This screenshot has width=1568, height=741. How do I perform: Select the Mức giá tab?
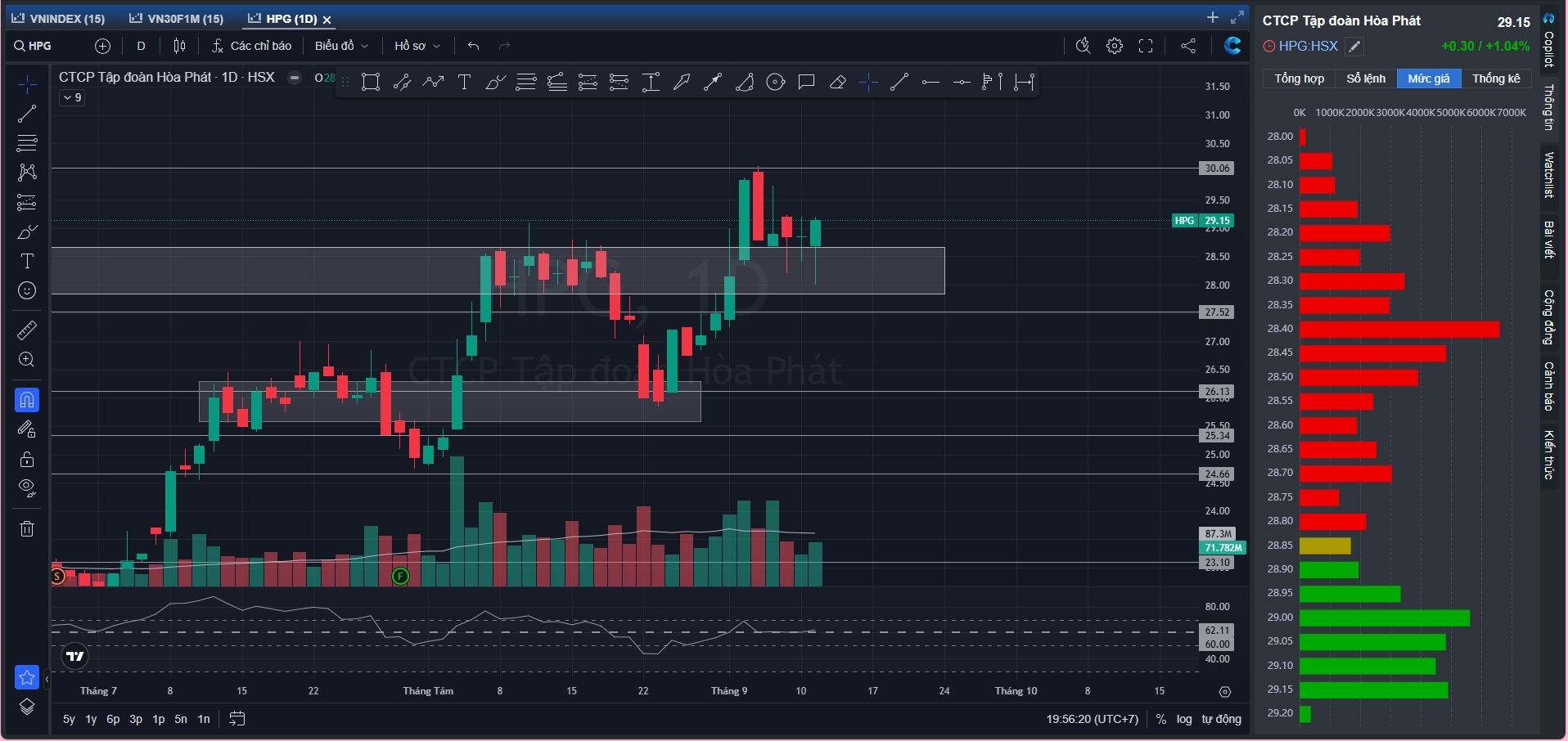tap(1429, 79)
